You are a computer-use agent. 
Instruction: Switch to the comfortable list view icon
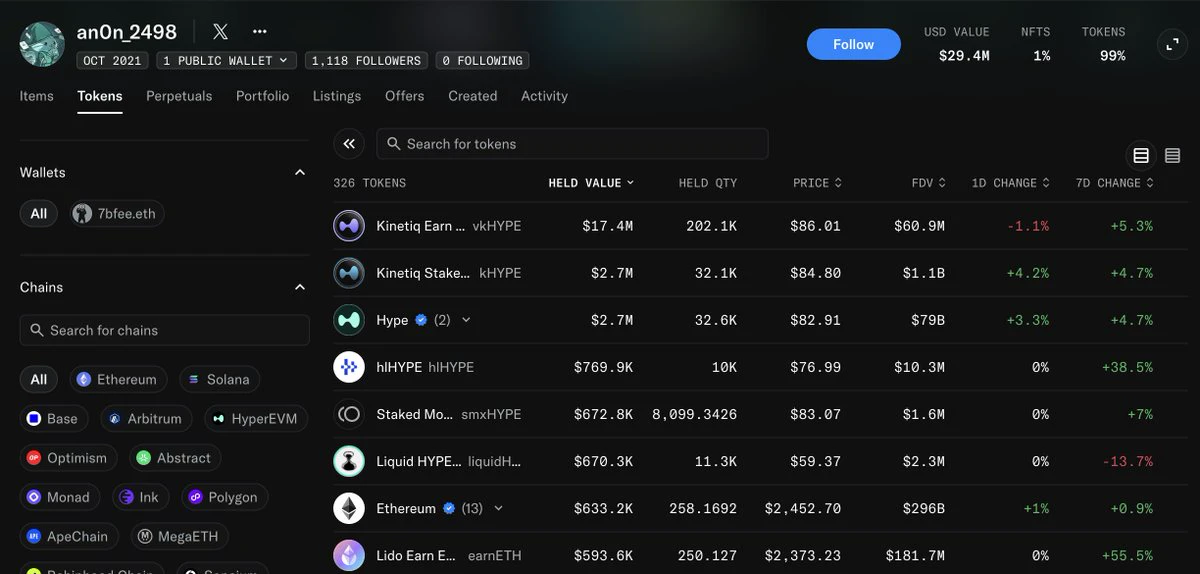(x=1141, y=155)
